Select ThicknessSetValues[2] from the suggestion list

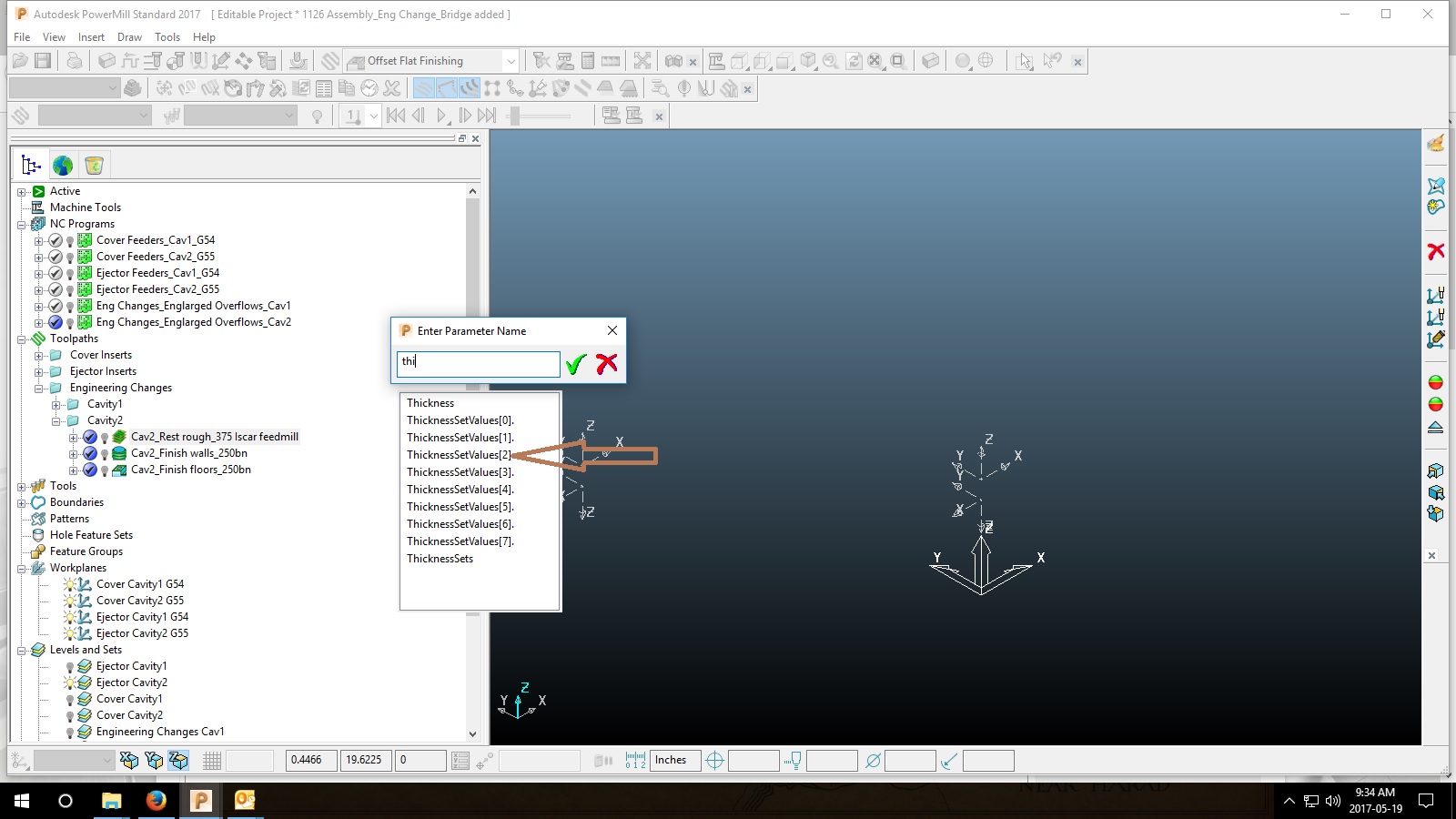click(x=460, y=454)
